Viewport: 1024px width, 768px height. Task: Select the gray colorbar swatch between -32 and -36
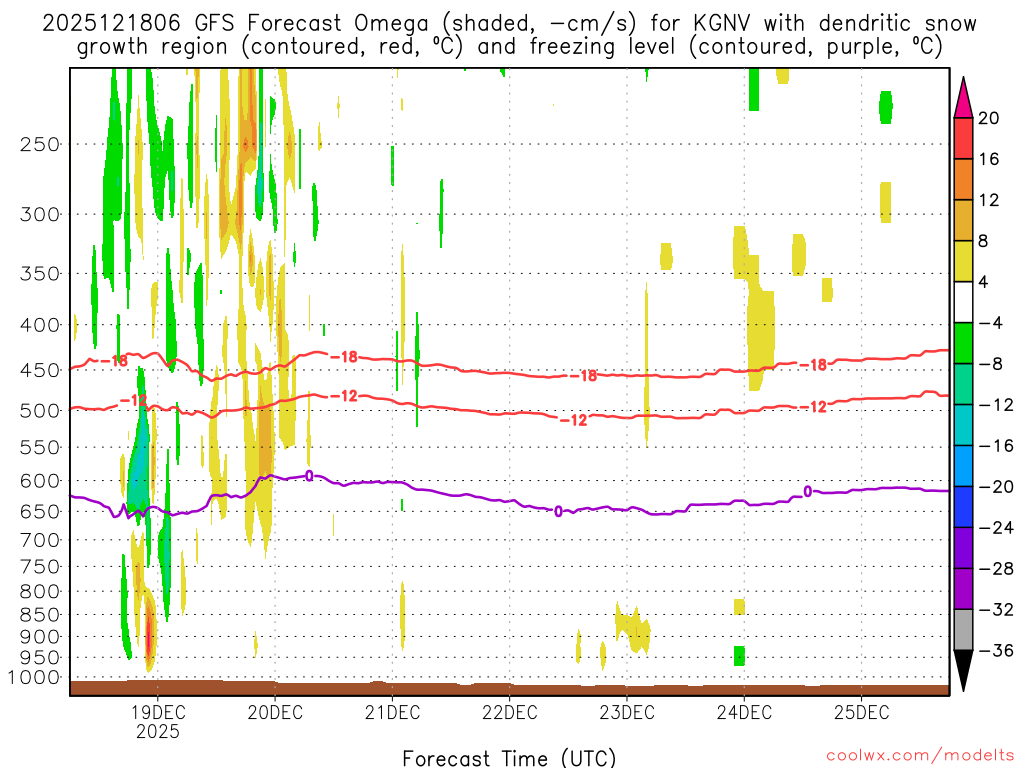[964, 630]
